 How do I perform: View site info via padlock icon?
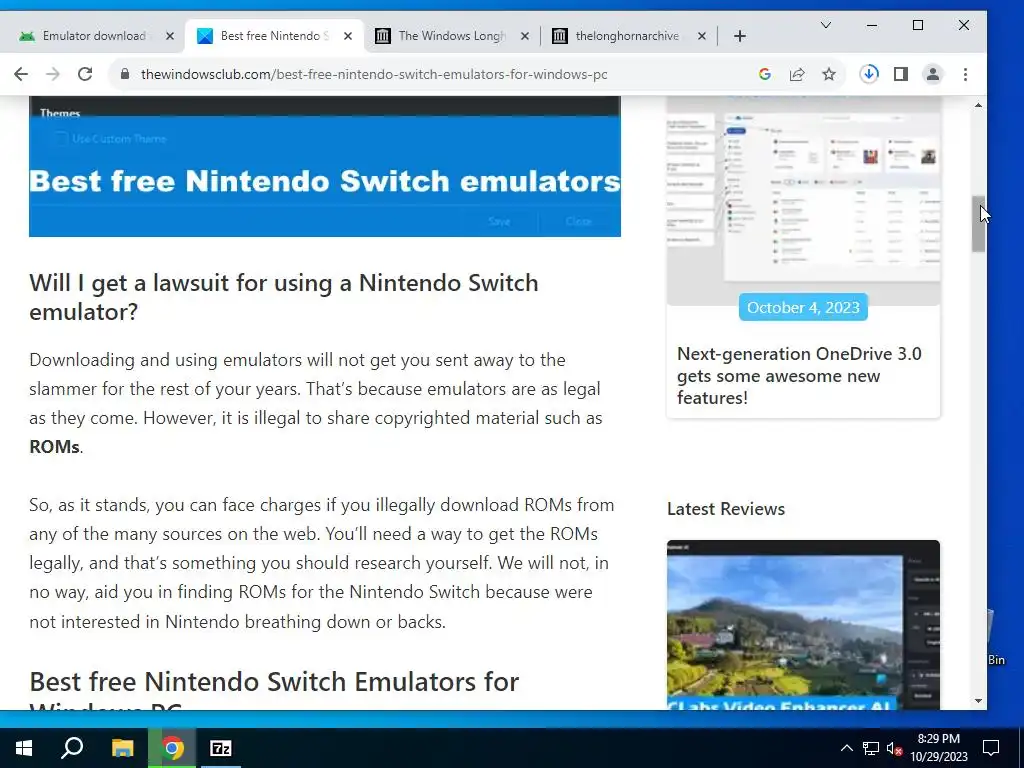[125, 74]
